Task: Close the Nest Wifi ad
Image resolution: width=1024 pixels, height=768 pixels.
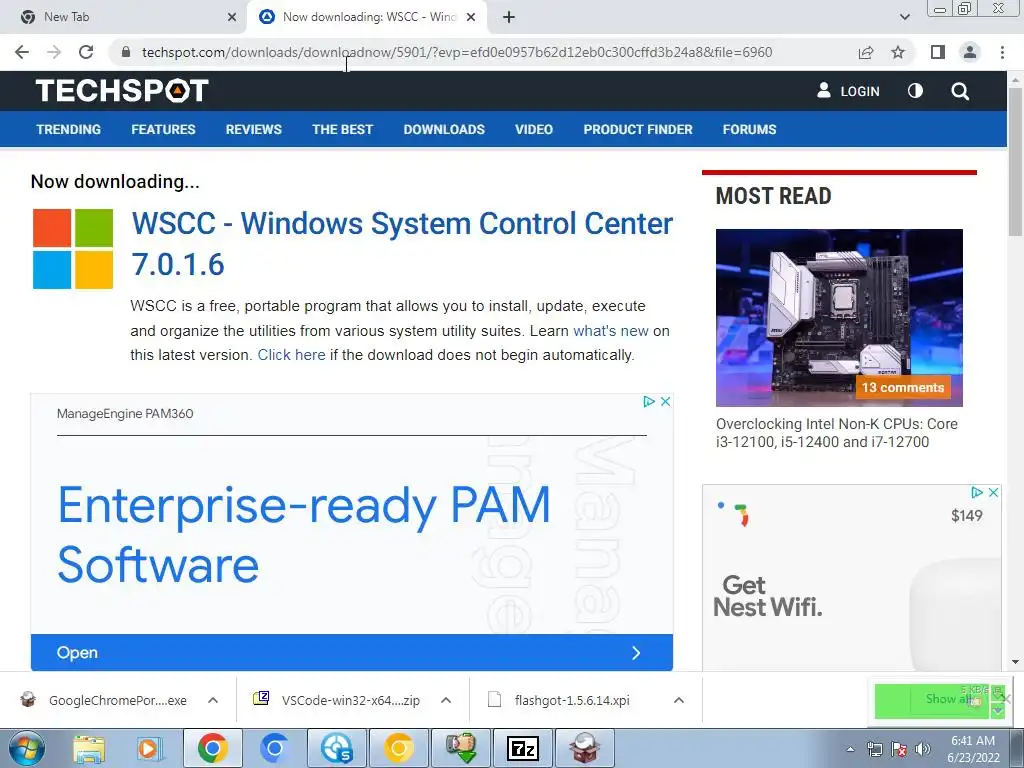Action: tap(993, 492)
